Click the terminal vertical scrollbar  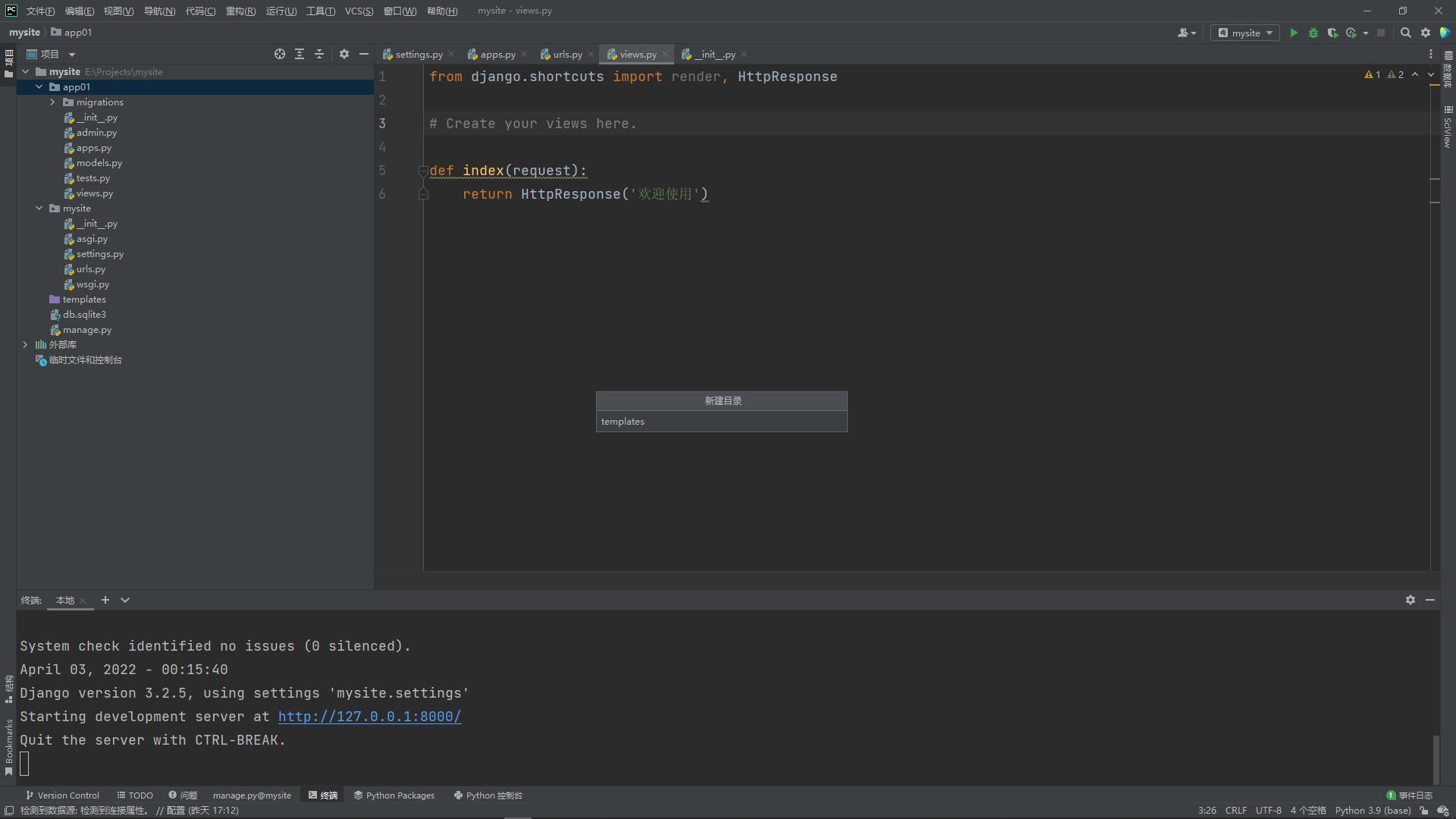pyautogui.click(x=1436, y=759)
